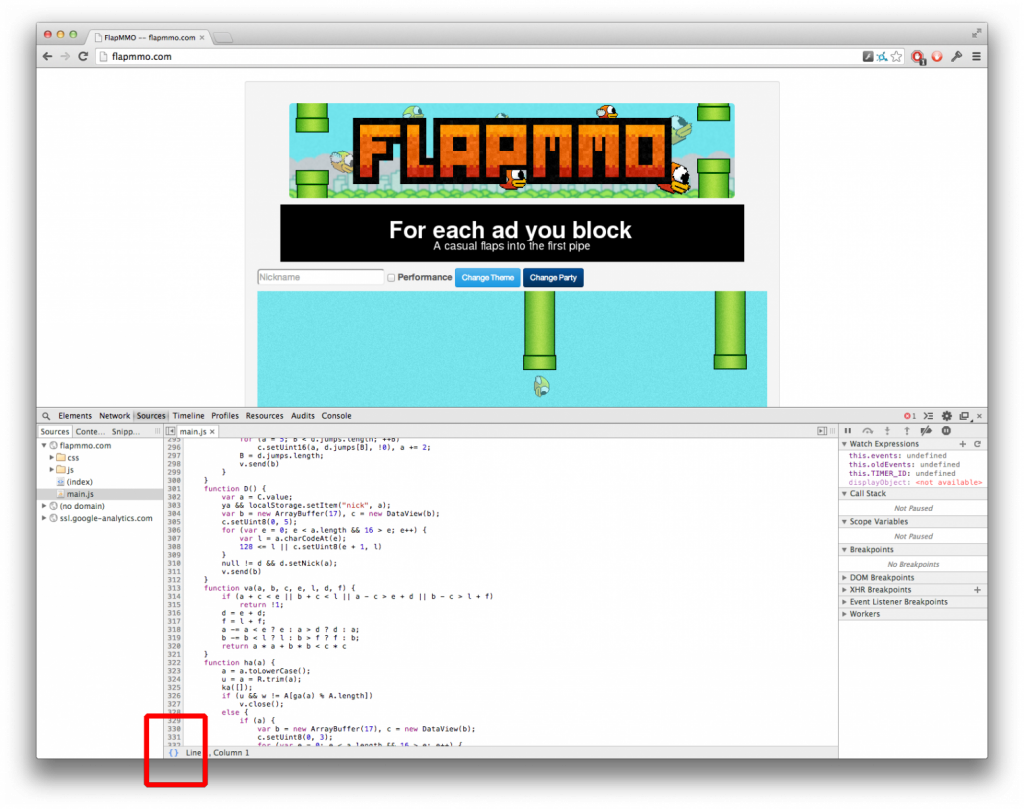Expand the Workers section
The width and height of the screenshot is (1024, 809).
tap(844, 614)
